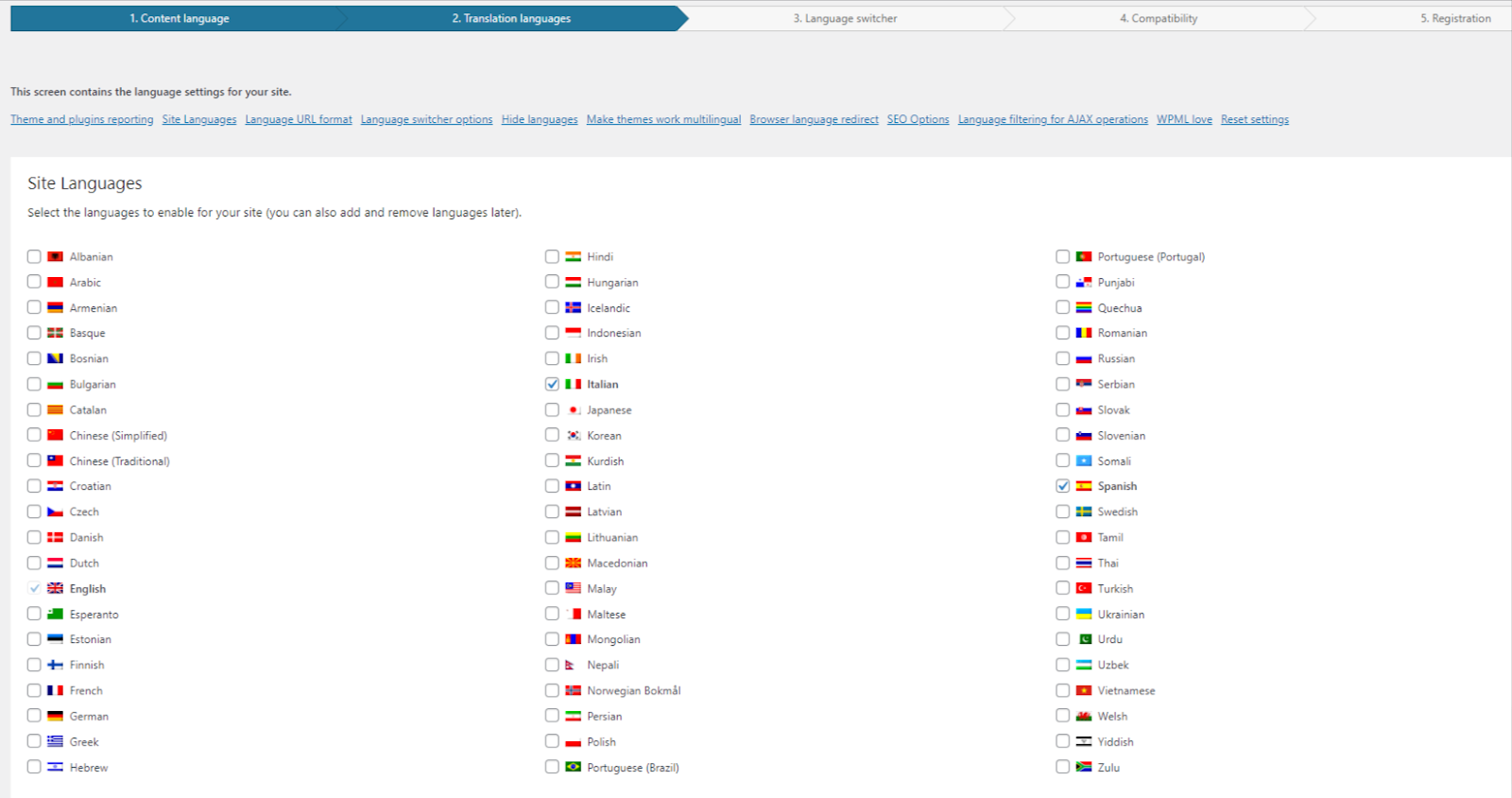Click the English Union Jack flag icon
This screenshot has width=1512, height=798.
point(55,589)
